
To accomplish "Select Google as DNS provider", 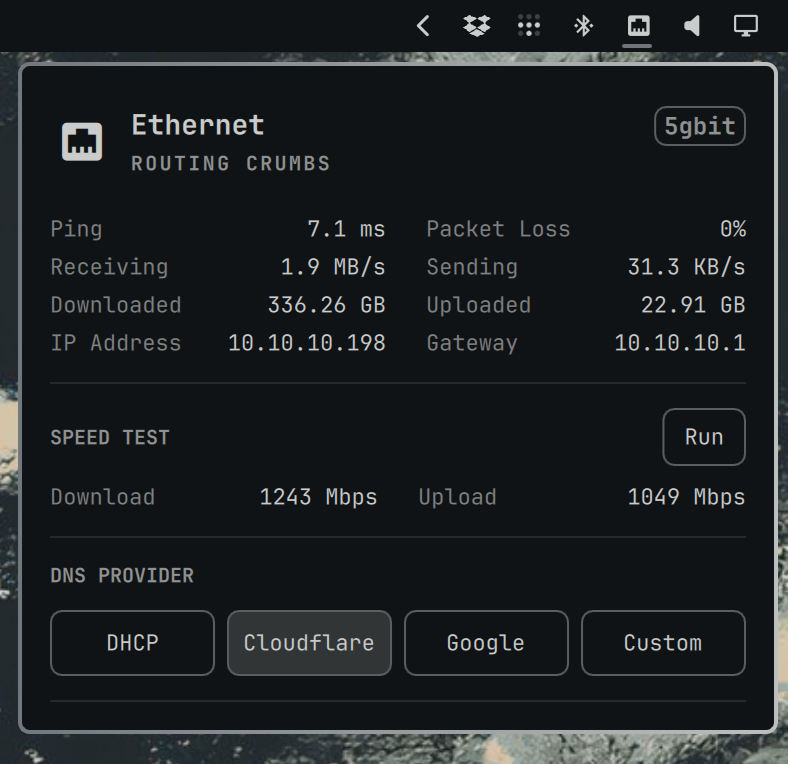I will pos(486,643).
